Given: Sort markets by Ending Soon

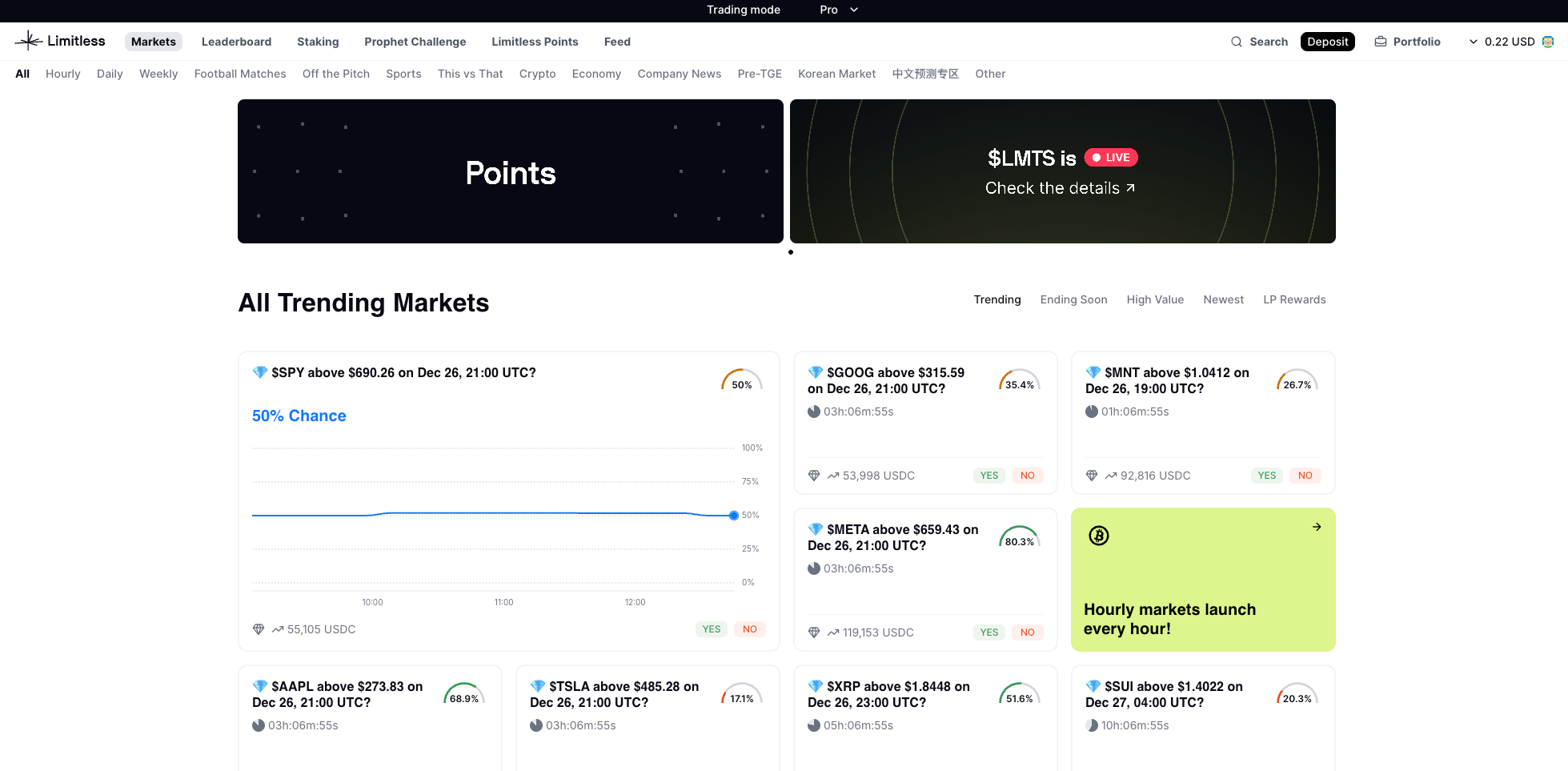Looking at the screenshot, I should [1073, 299].
